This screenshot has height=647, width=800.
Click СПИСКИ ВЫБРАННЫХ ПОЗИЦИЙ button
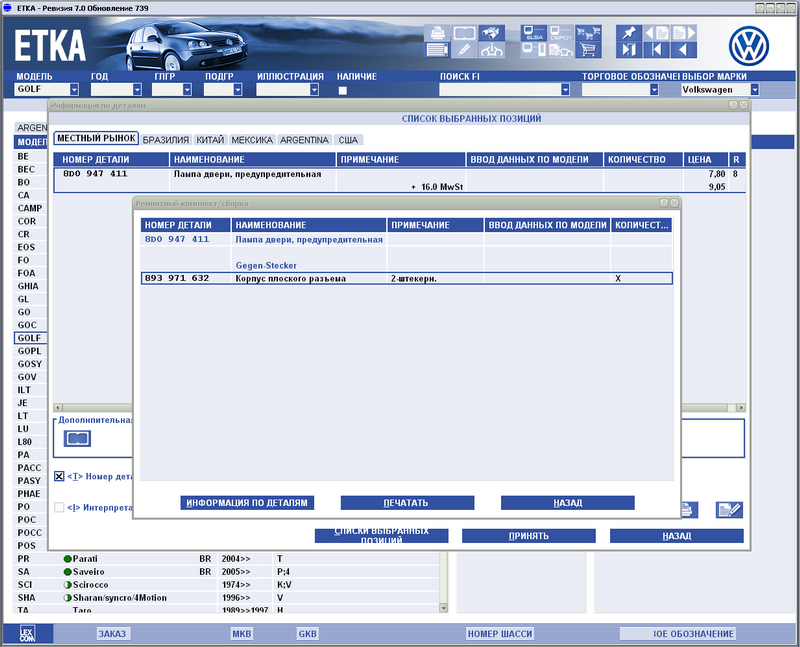tap(382, 536)
